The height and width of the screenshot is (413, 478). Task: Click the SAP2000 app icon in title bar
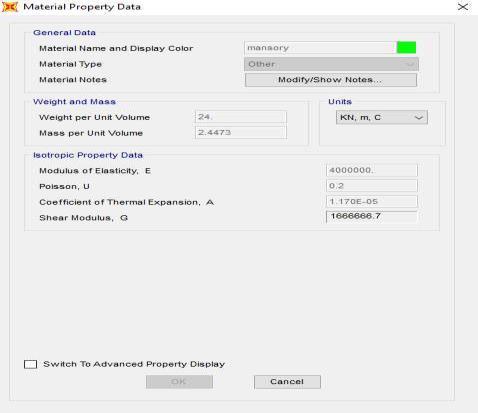[10, 7]
